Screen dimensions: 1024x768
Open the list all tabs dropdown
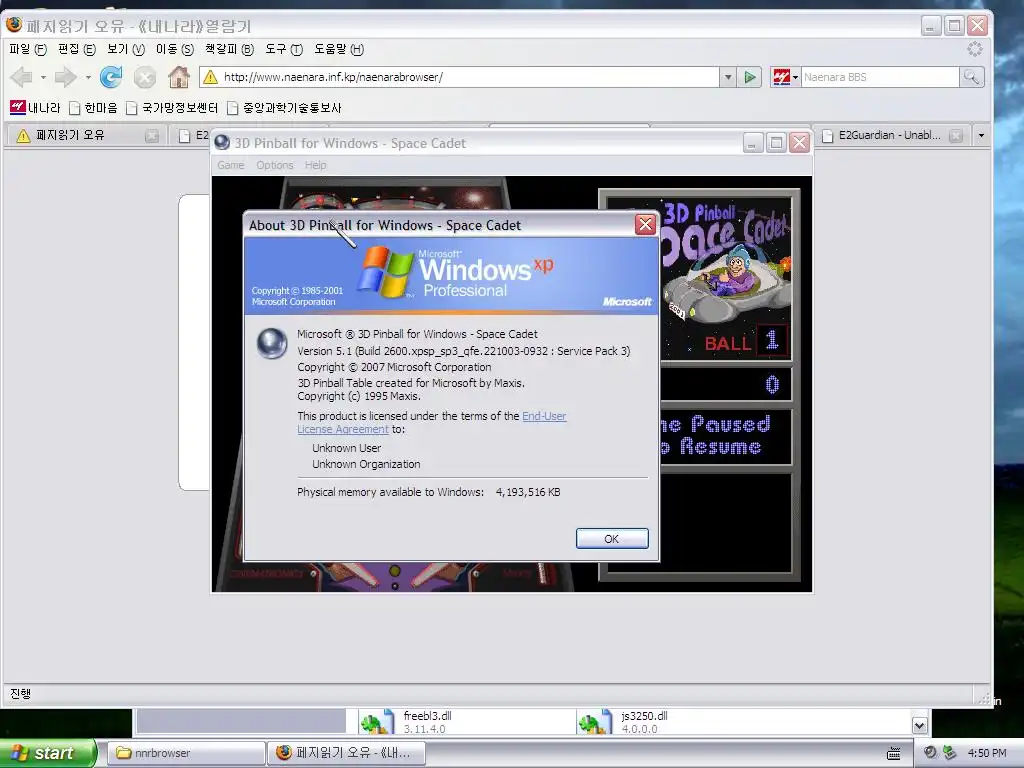pos(981,136)
